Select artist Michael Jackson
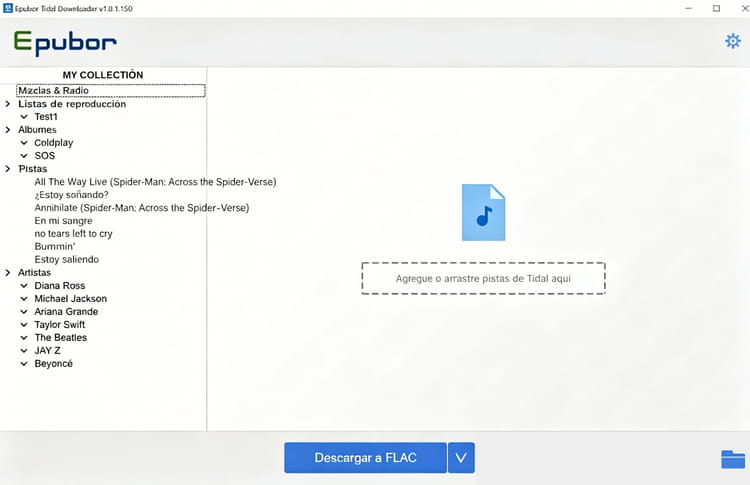The image size is (750, 485). pyautogui.click(x=71, y=298)
